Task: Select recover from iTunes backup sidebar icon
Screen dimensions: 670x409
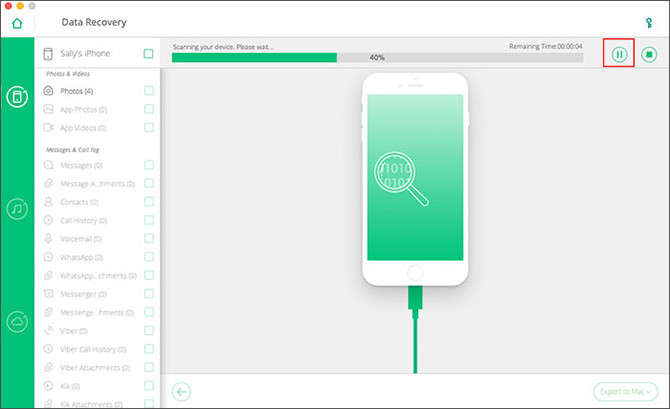Action: (17, 209)
